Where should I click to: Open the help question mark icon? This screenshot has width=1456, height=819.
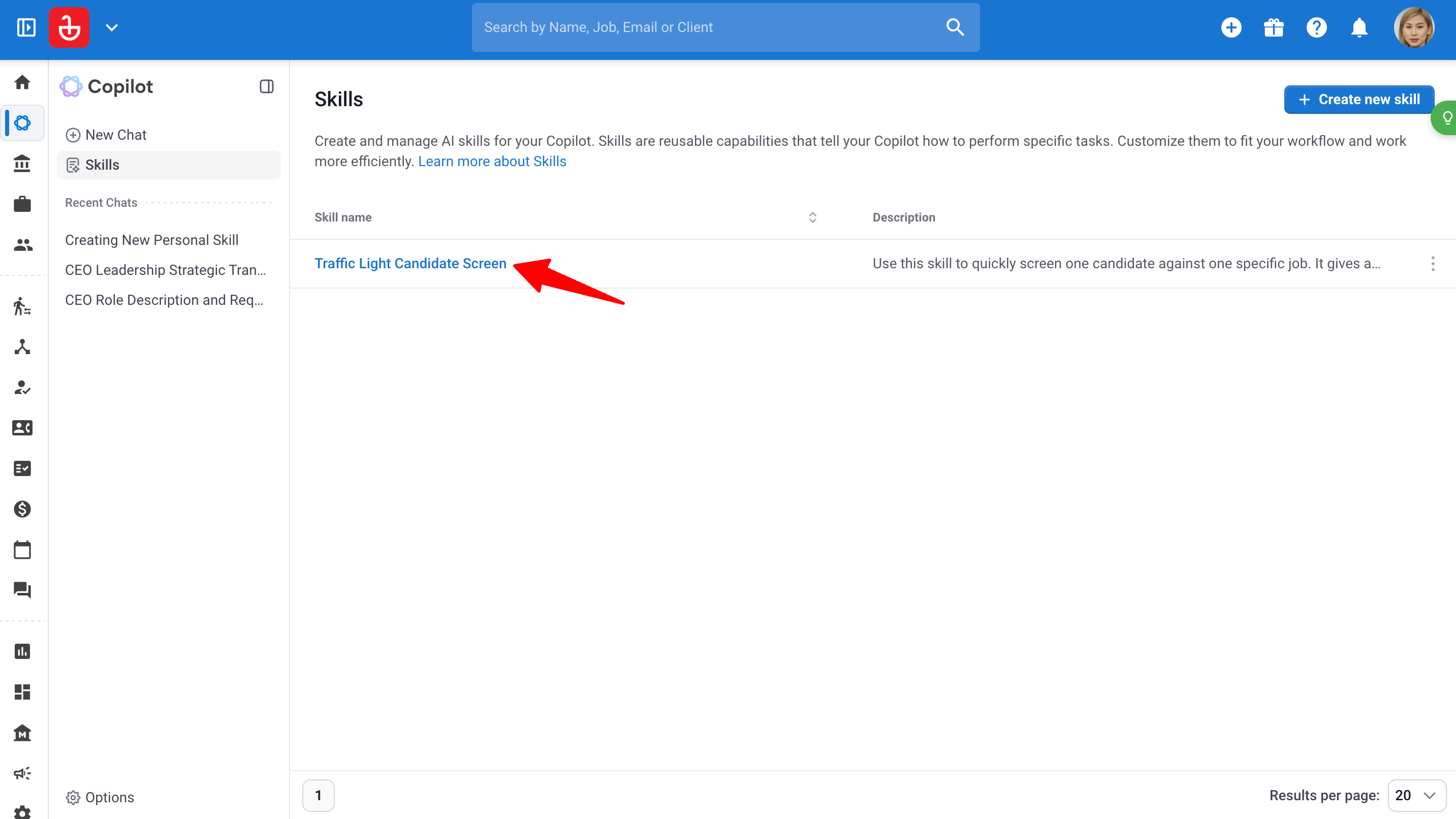[1316, 27]
